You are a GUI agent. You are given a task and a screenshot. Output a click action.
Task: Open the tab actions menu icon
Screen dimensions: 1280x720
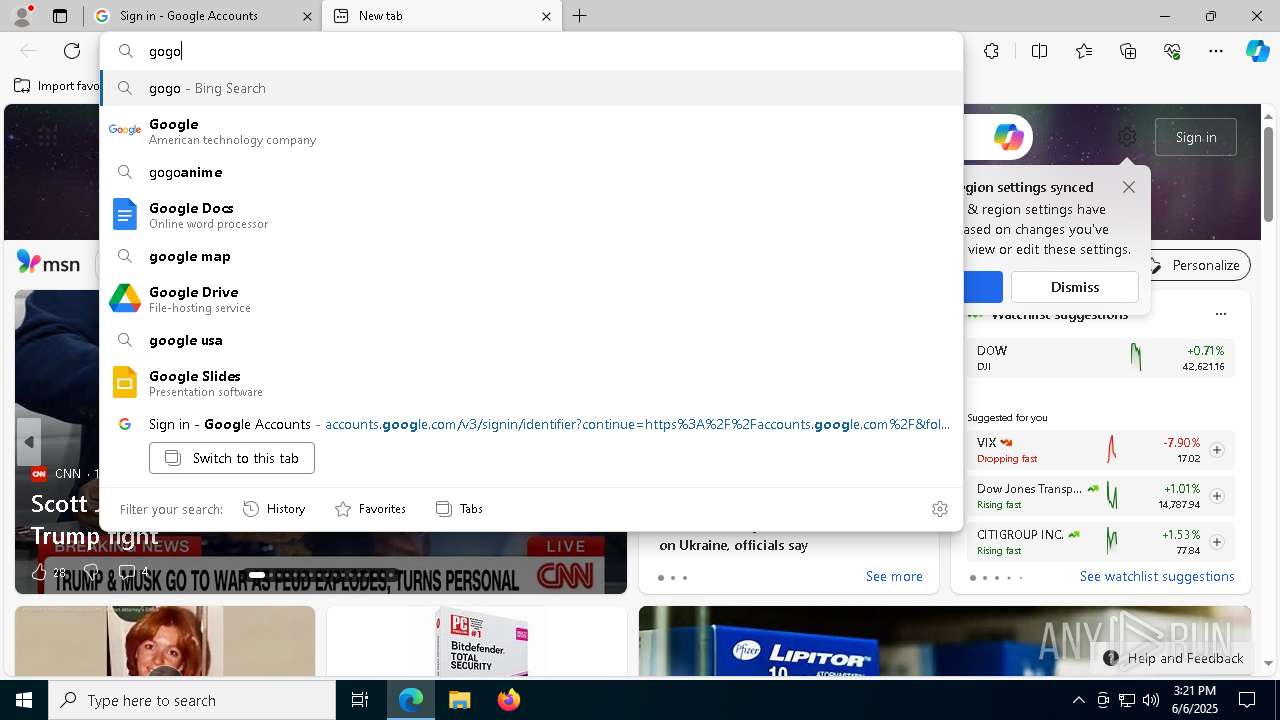[60, 16]
